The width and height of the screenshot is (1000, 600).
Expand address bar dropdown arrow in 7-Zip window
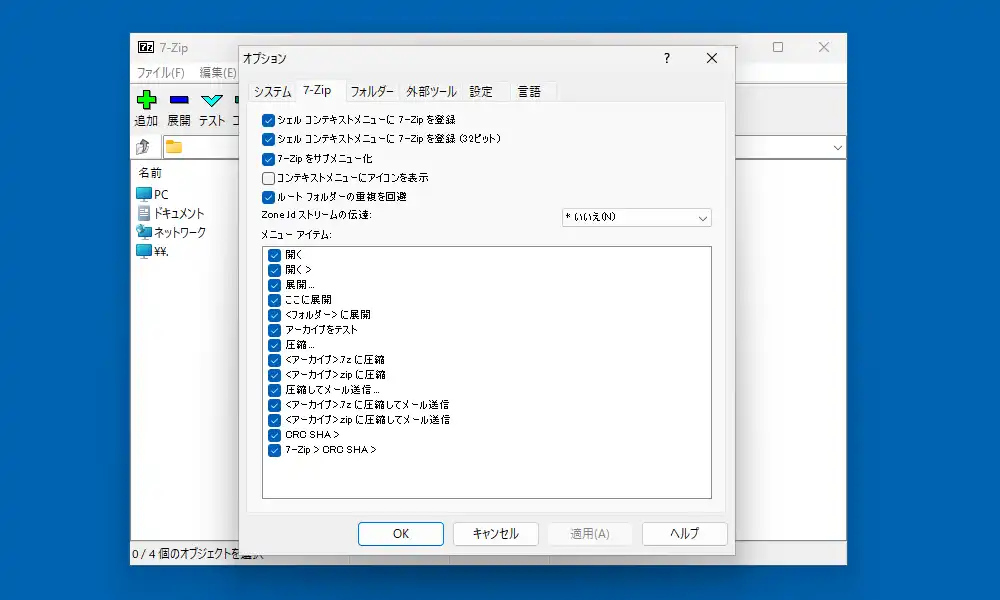[x=837, y=148]
